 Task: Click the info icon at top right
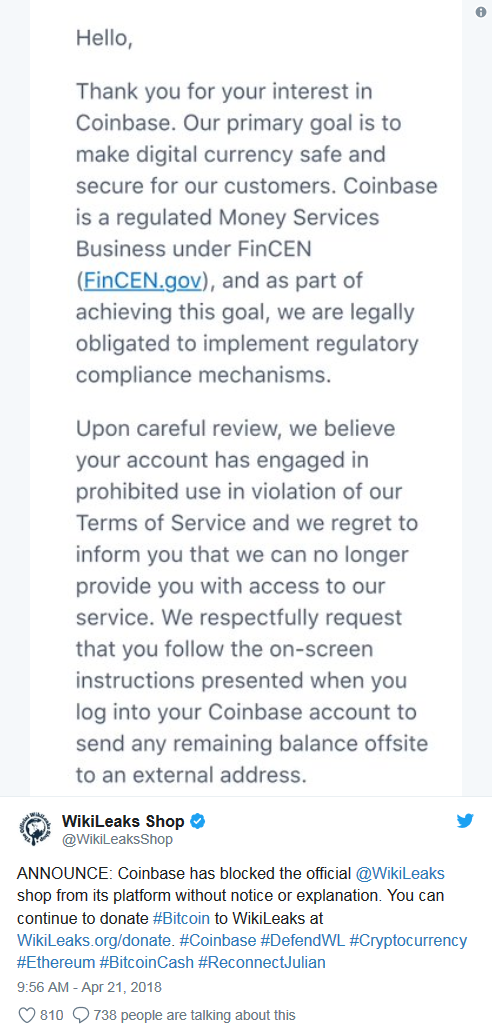pyautogui.click(x=481, y=13)
